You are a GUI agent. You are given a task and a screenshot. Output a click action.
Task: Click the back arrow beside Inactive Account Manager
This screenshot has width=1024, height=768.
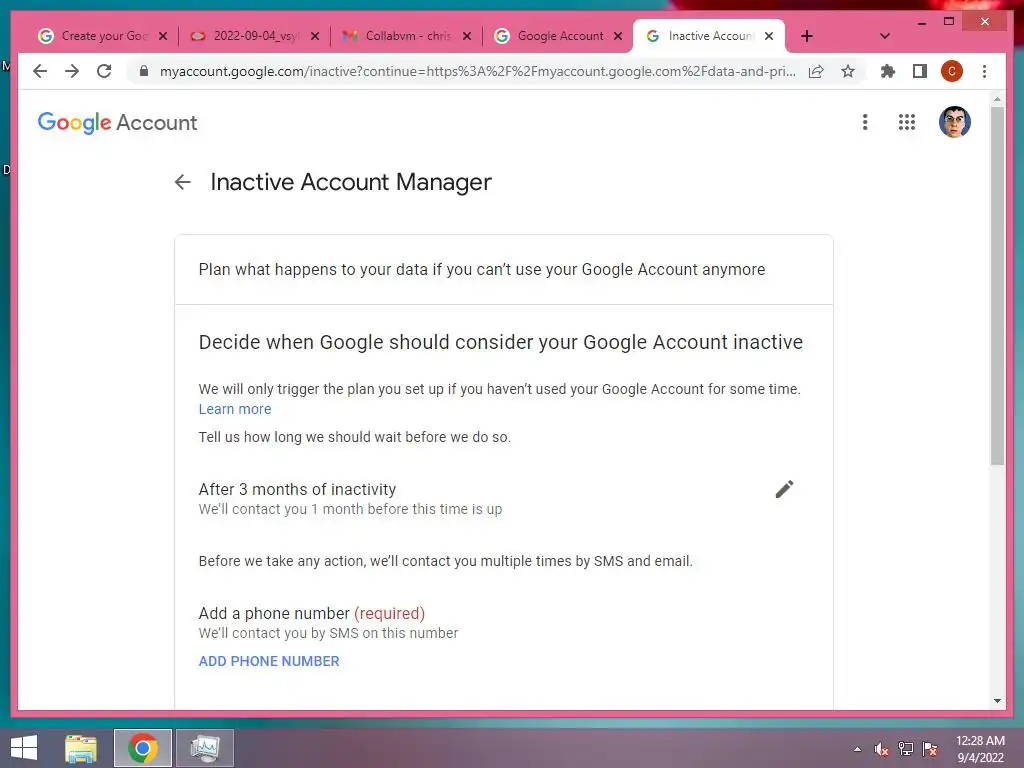tap(183, 182)
